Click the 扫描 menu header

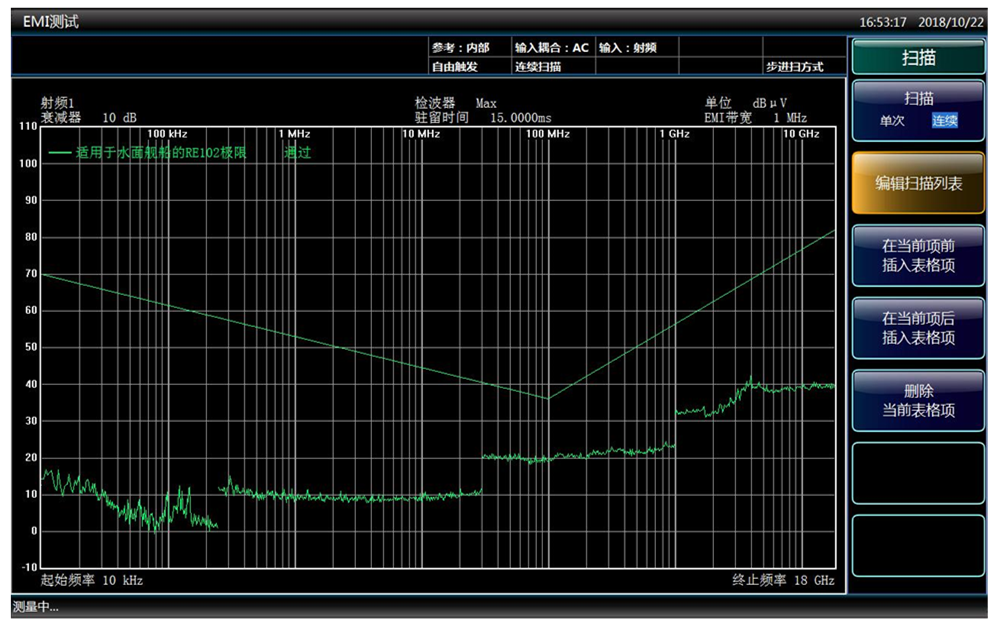pos(918,57)
